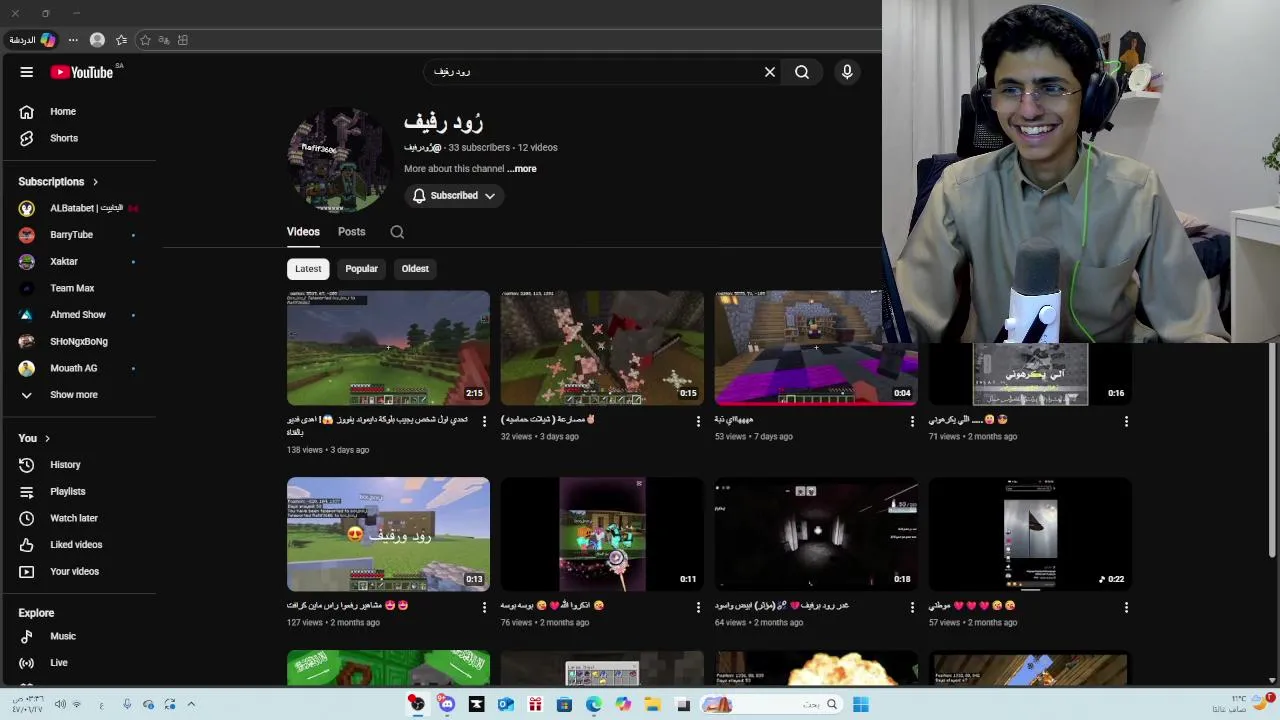
Task: Click the page vertical scrollbar
Action: (x=1272, y=450)
